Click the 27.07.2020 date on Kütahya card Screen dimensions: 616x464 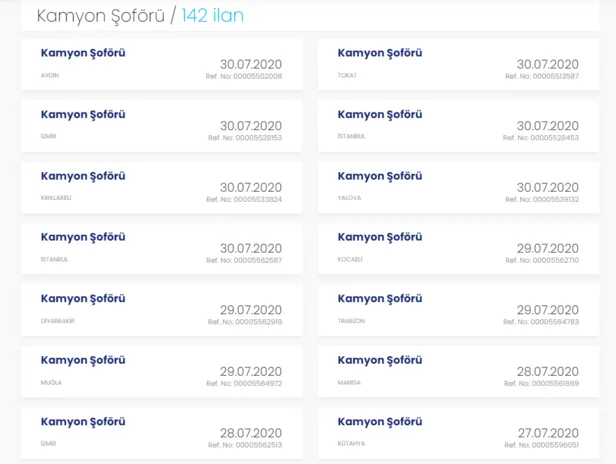click(547, 433)
